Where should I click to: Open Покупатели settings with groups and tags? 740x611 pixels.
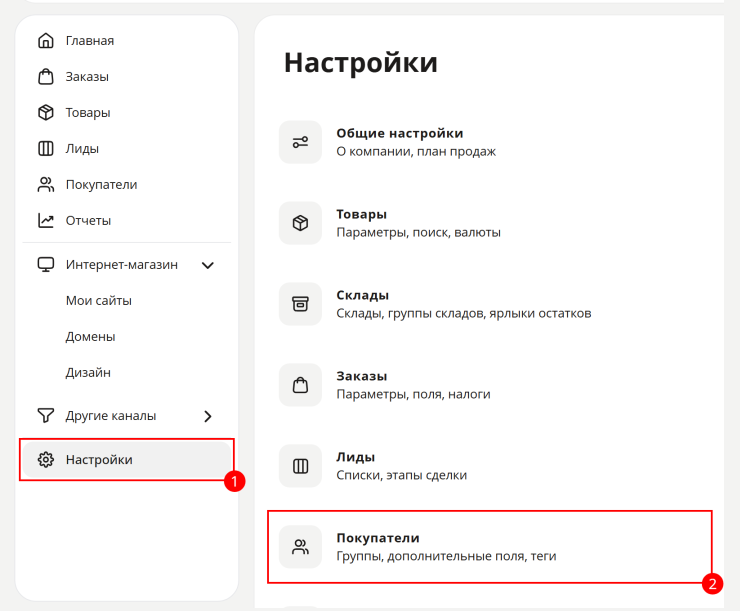[x=491, y=547]
